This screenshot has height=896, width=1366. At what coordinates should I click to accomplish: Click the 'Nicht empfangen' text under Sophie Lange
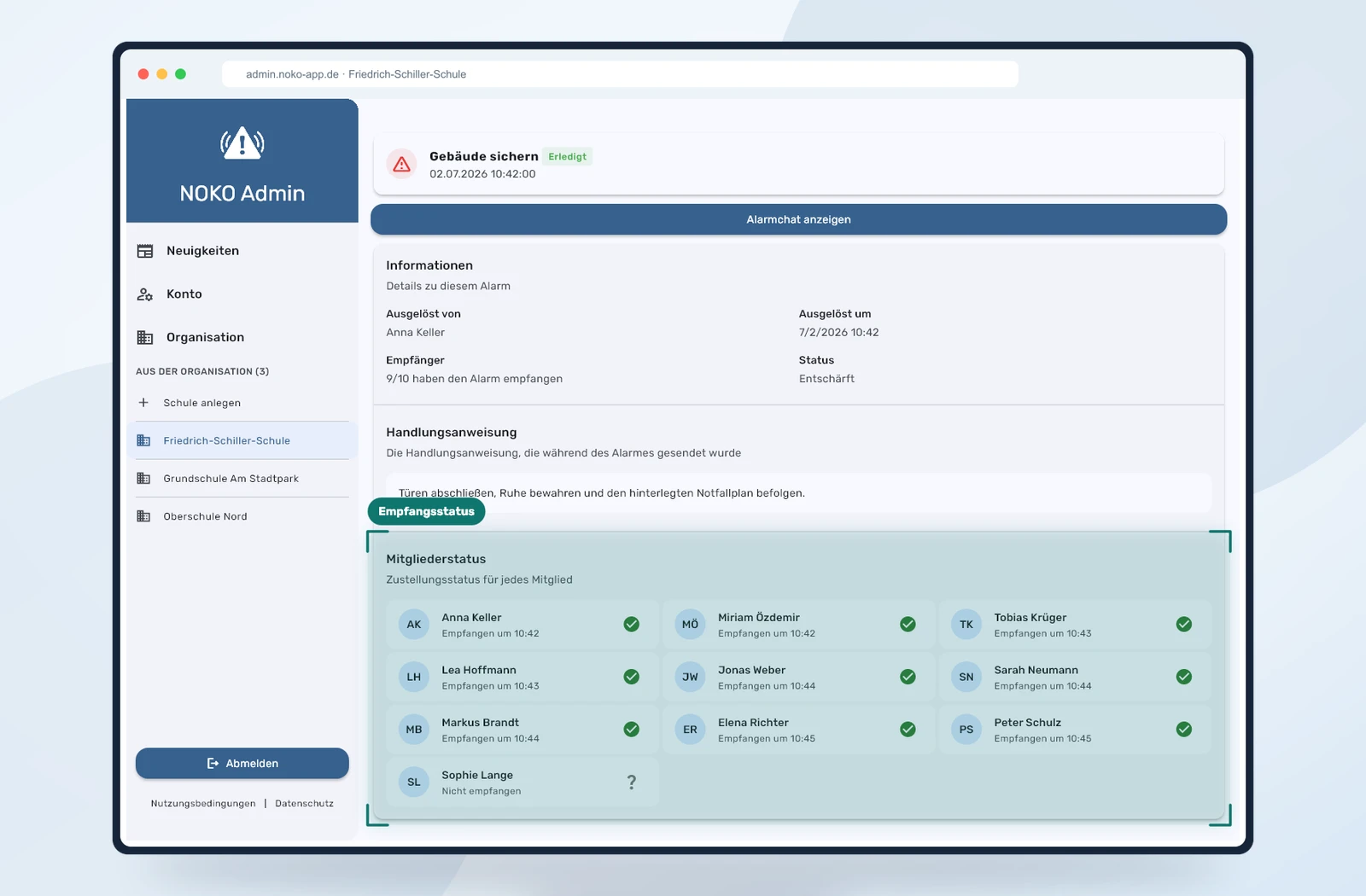pyautogui.click(x=482, y=791)
